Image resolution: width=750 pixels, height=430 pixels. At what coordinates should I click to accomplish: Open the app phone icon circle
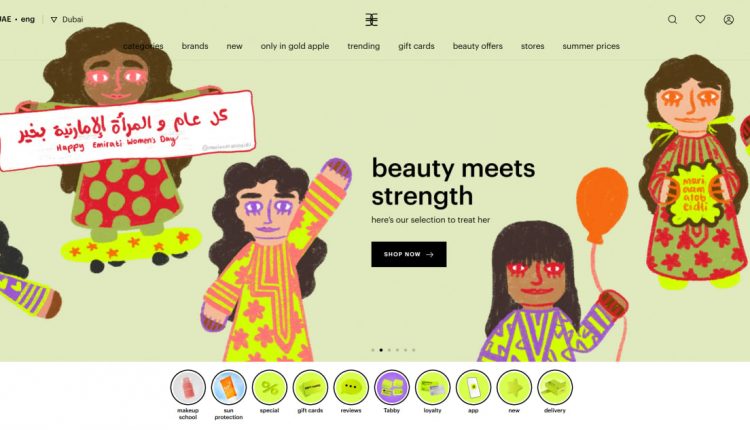[473, 387]
